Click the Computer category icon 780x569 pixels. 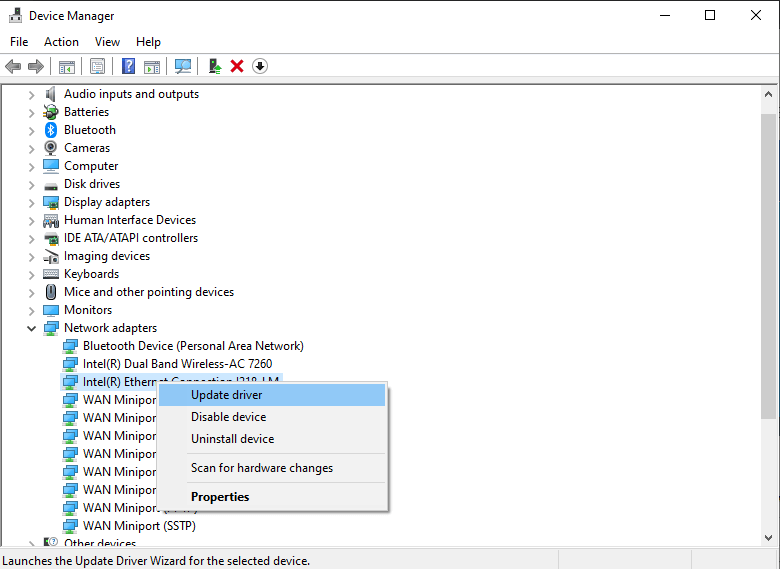click(51, 166)
